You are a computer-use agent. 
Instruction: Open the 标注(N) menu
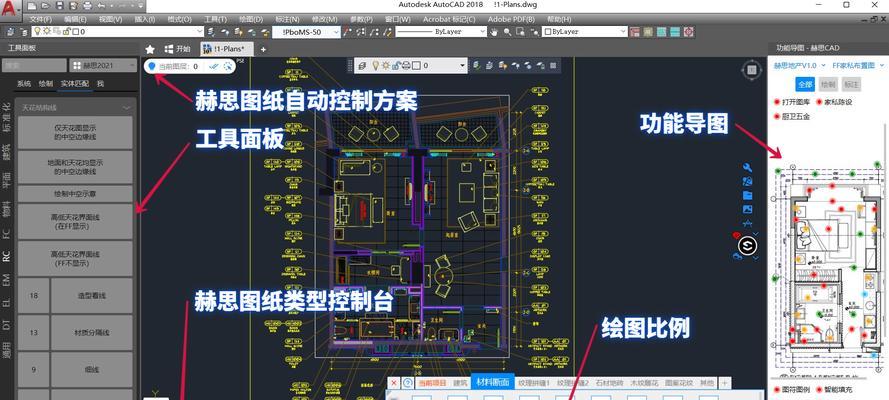pos(287,19)
